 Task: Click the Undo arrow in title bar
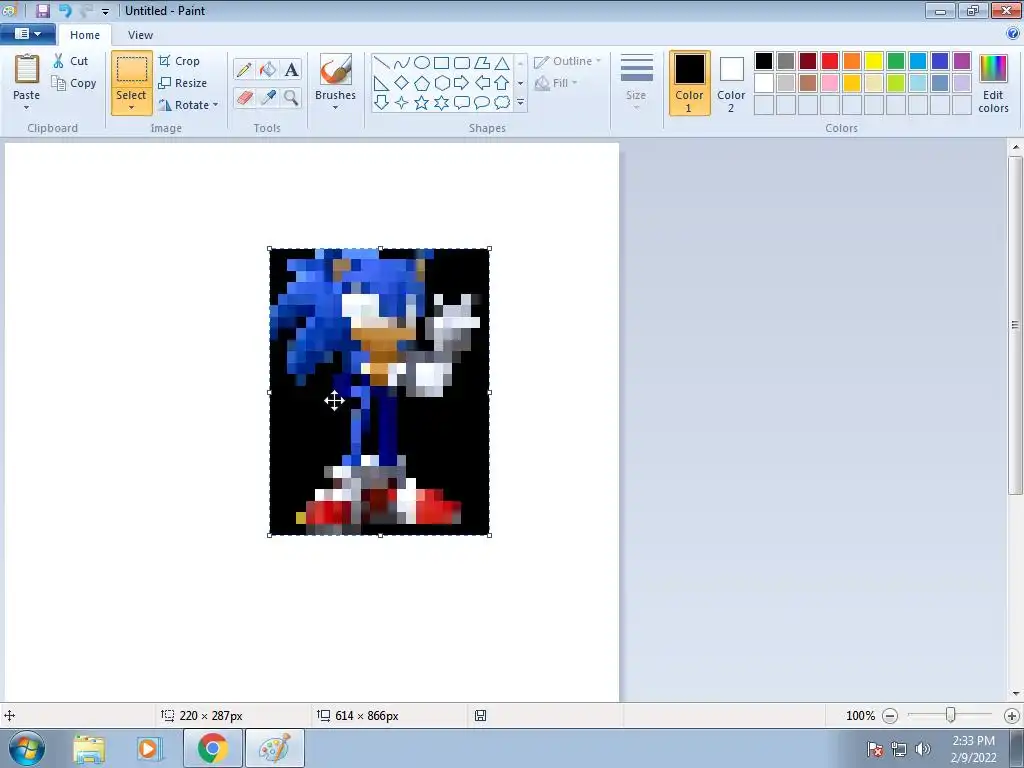65,10
